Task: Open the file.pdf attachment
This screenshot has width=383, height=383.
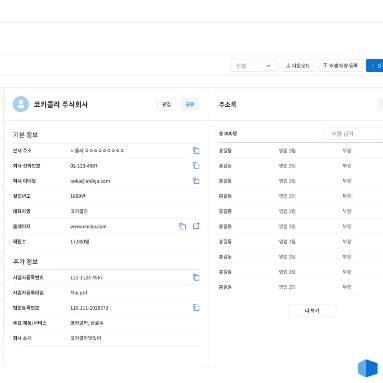Action: [x=79, y=293]
